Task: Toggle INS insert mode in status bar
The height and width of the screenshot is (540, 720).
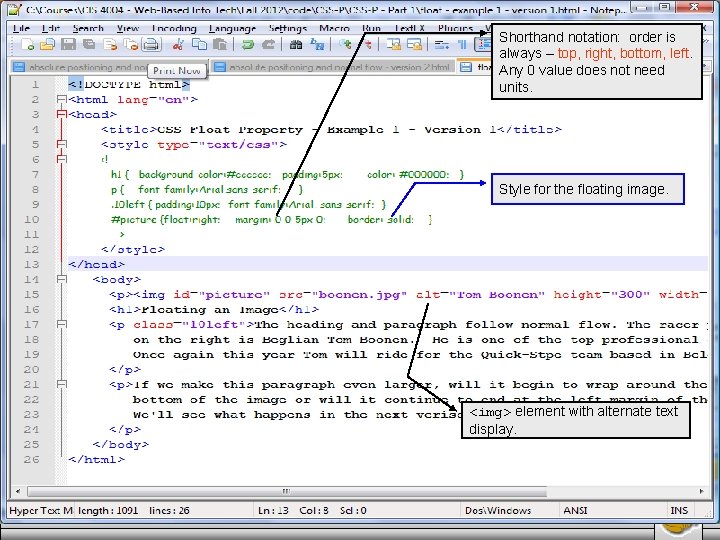Action: tap(679, 510)
